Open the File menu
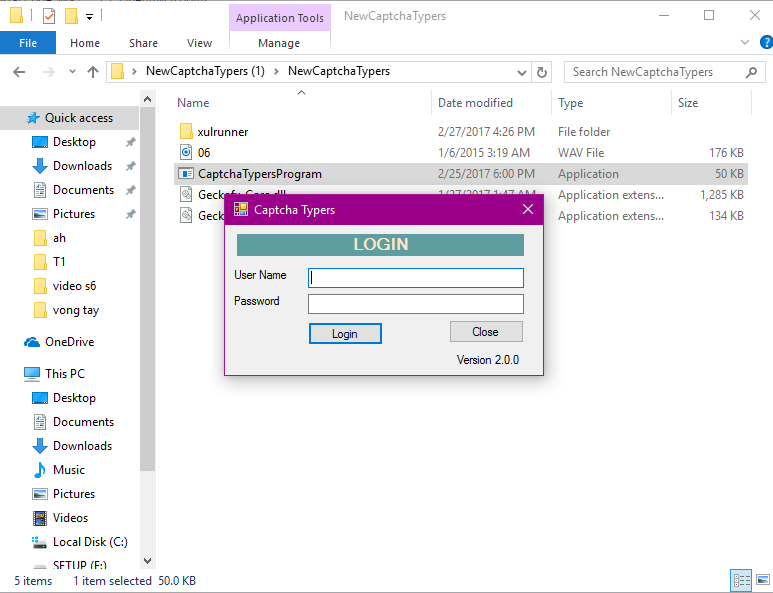773x593 pixels. (28, 43)
